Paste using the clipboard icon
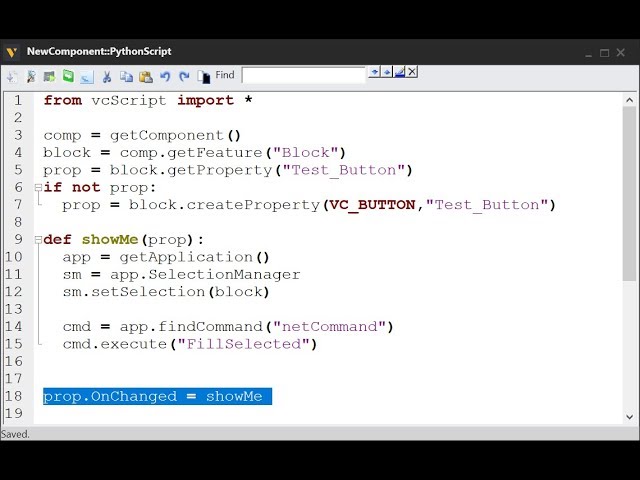The height and width of the screenshot is (480, 640). click(146, 76)
